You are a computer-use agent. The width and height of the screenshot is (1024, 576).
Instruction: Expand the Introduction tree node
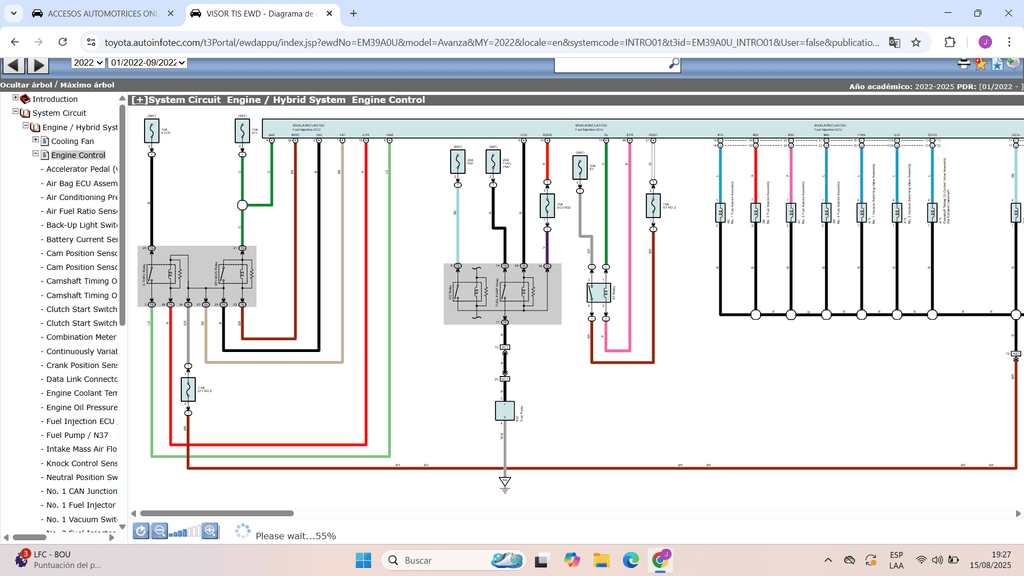point(16,99)
